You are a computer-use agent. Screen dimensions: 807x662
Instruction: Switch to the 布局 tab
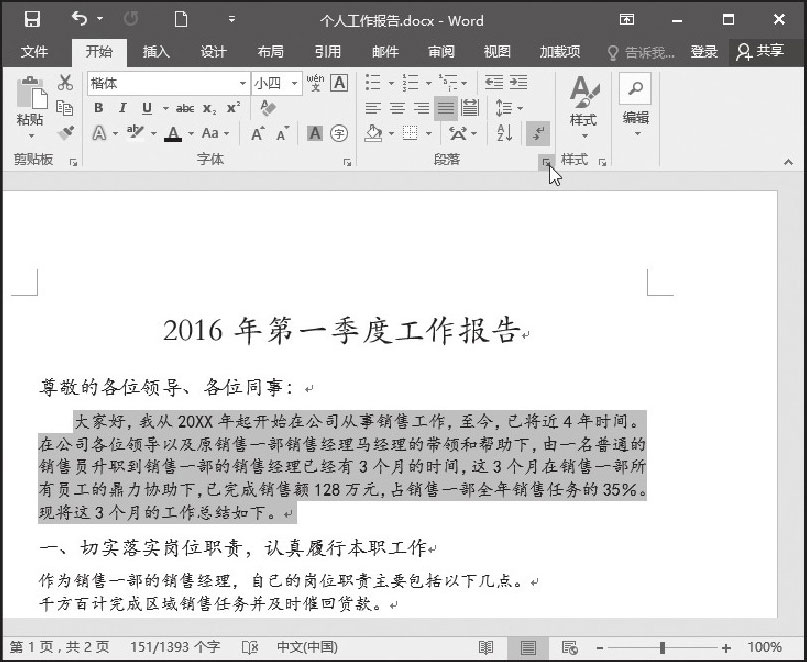coord(271,51)
